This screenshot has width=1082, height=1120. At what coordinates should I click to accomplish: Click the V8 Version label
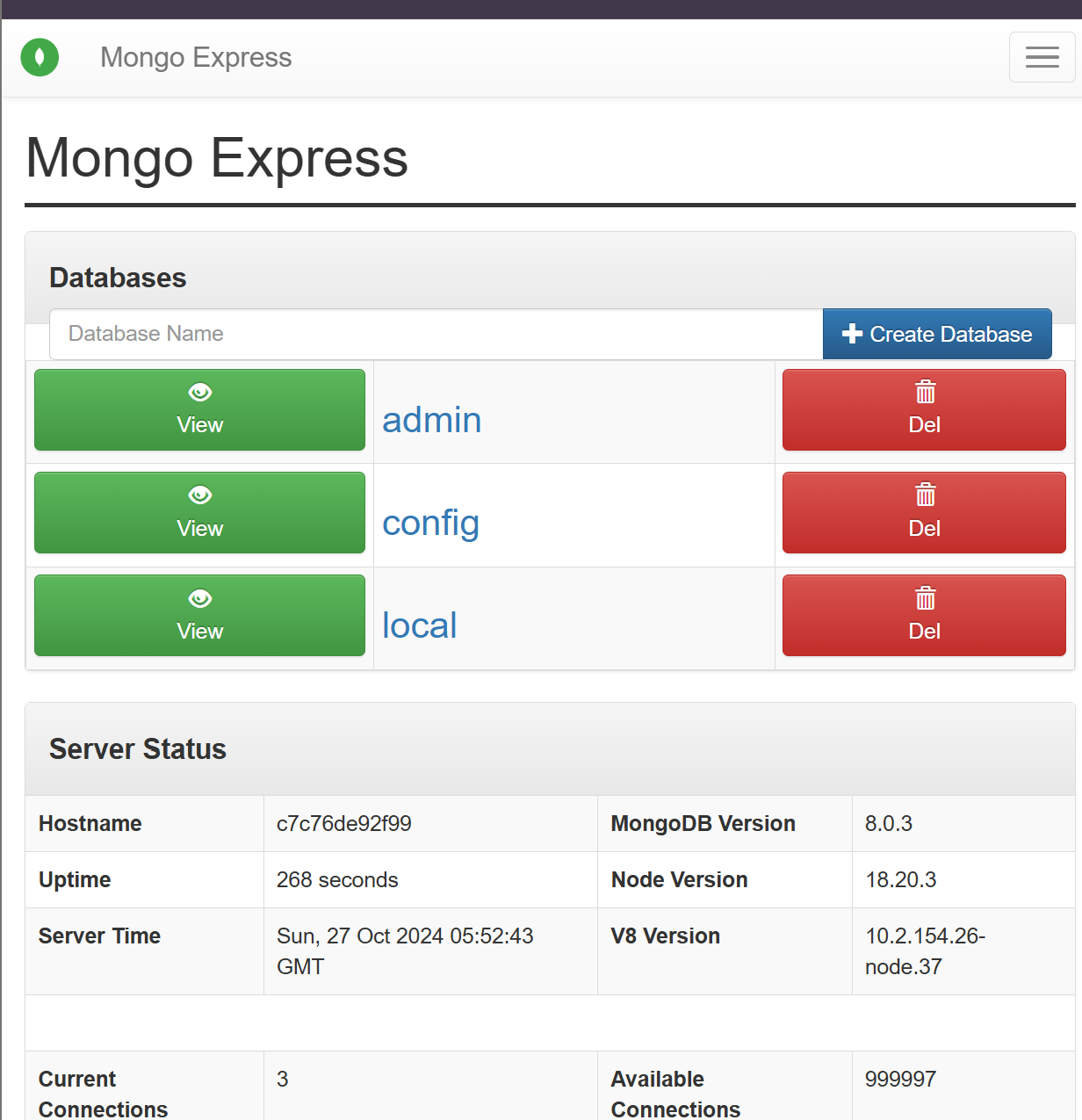coord(665,936)
